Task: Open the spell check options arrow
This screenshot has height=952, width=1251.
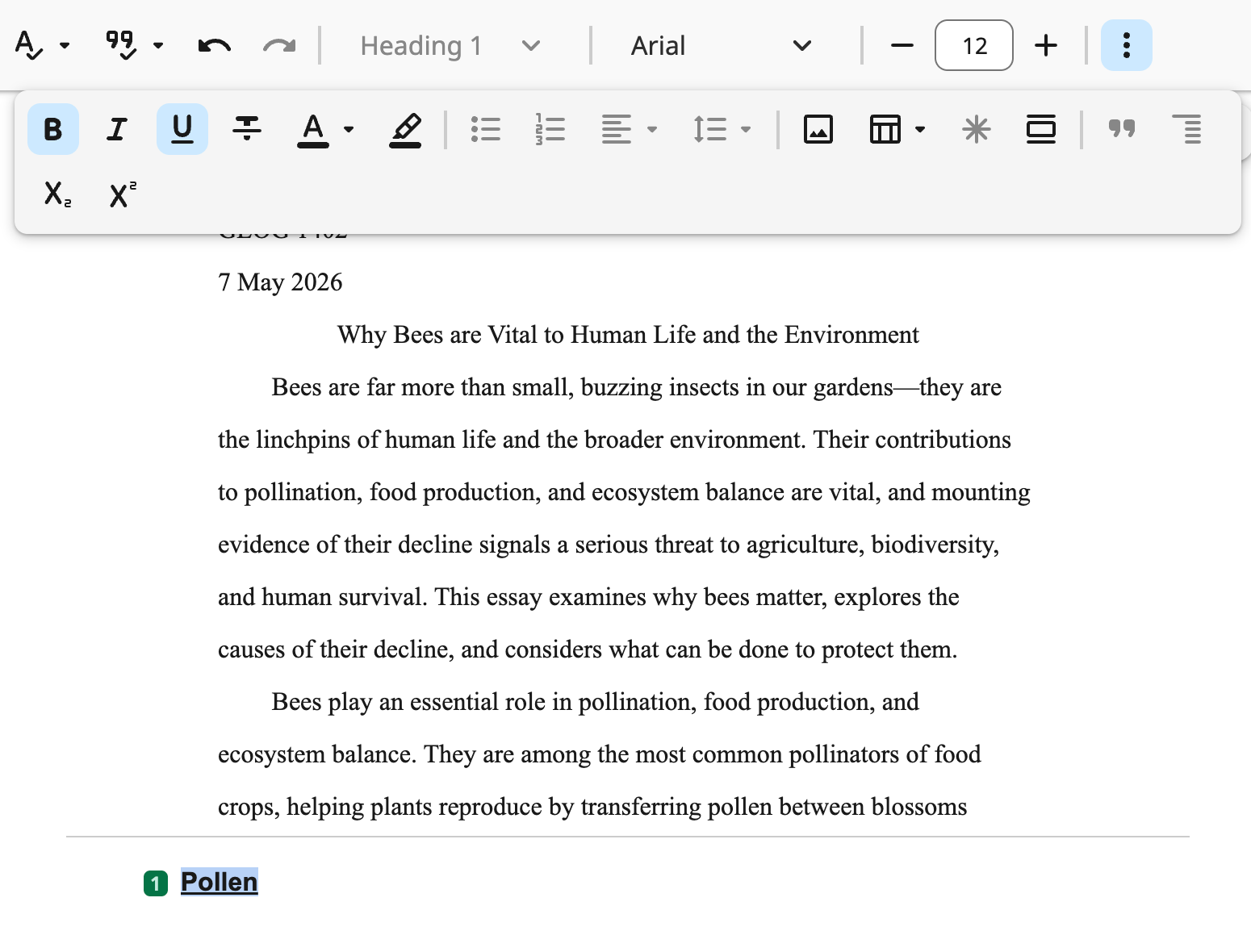Action: pyautogui.click(x=65, y=45)
